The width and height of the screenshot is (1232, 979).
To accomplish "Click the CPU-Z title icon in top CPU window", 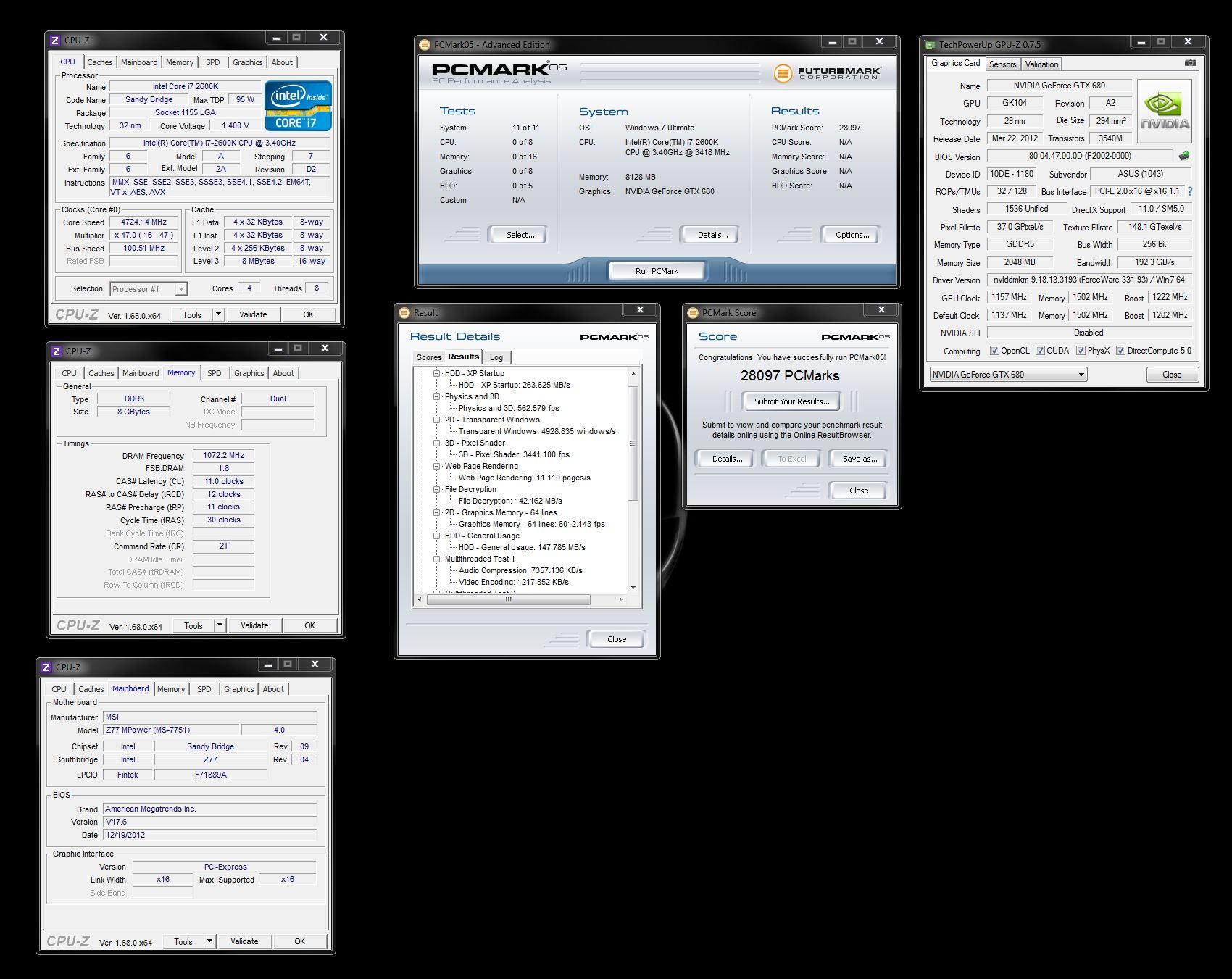I will (x=56, y=41).
